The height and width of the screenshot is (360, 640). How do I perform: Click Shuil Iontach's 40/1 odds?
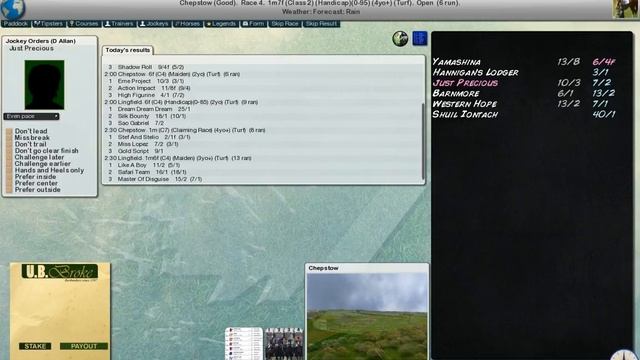[x=604, y=115]
